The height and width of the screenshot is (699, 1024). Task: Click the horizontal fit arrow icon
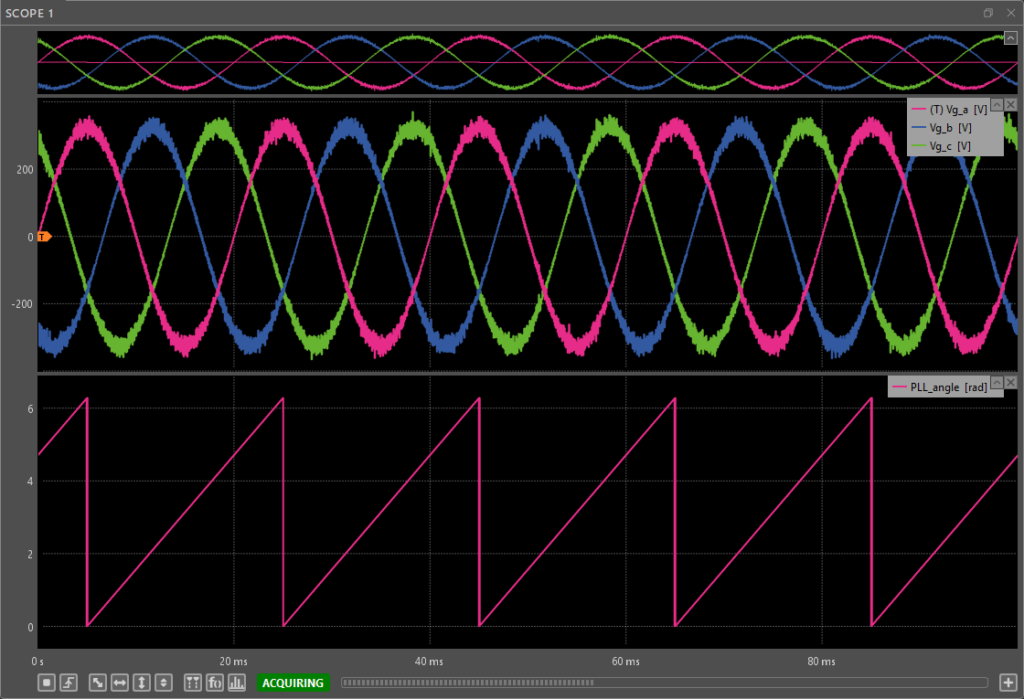tap(120, 683)
